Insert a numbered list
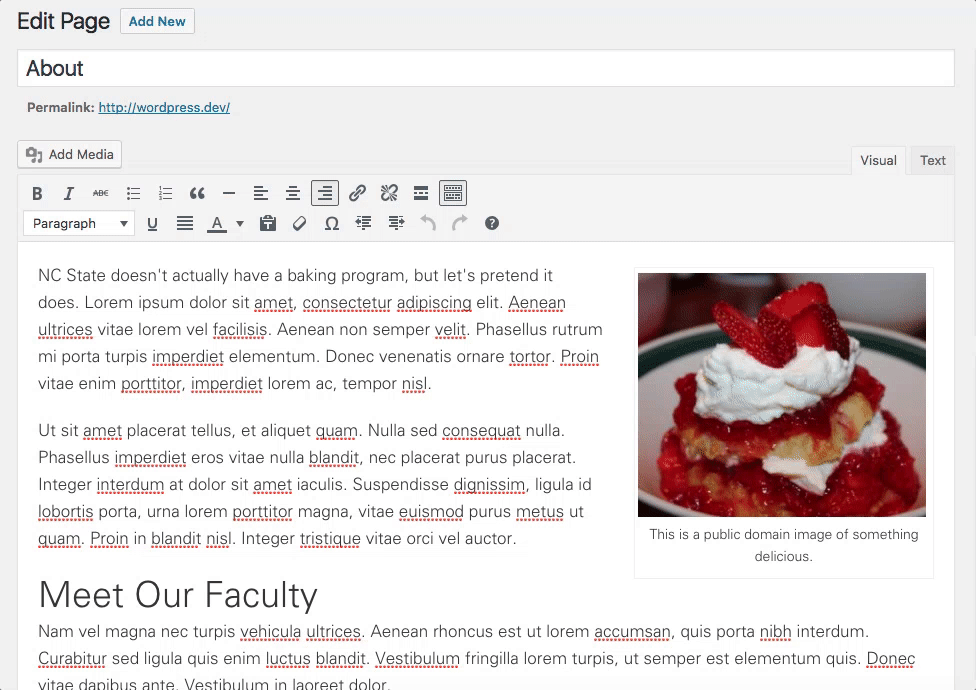This screenshot has height=690, width=976. (165, 193)
